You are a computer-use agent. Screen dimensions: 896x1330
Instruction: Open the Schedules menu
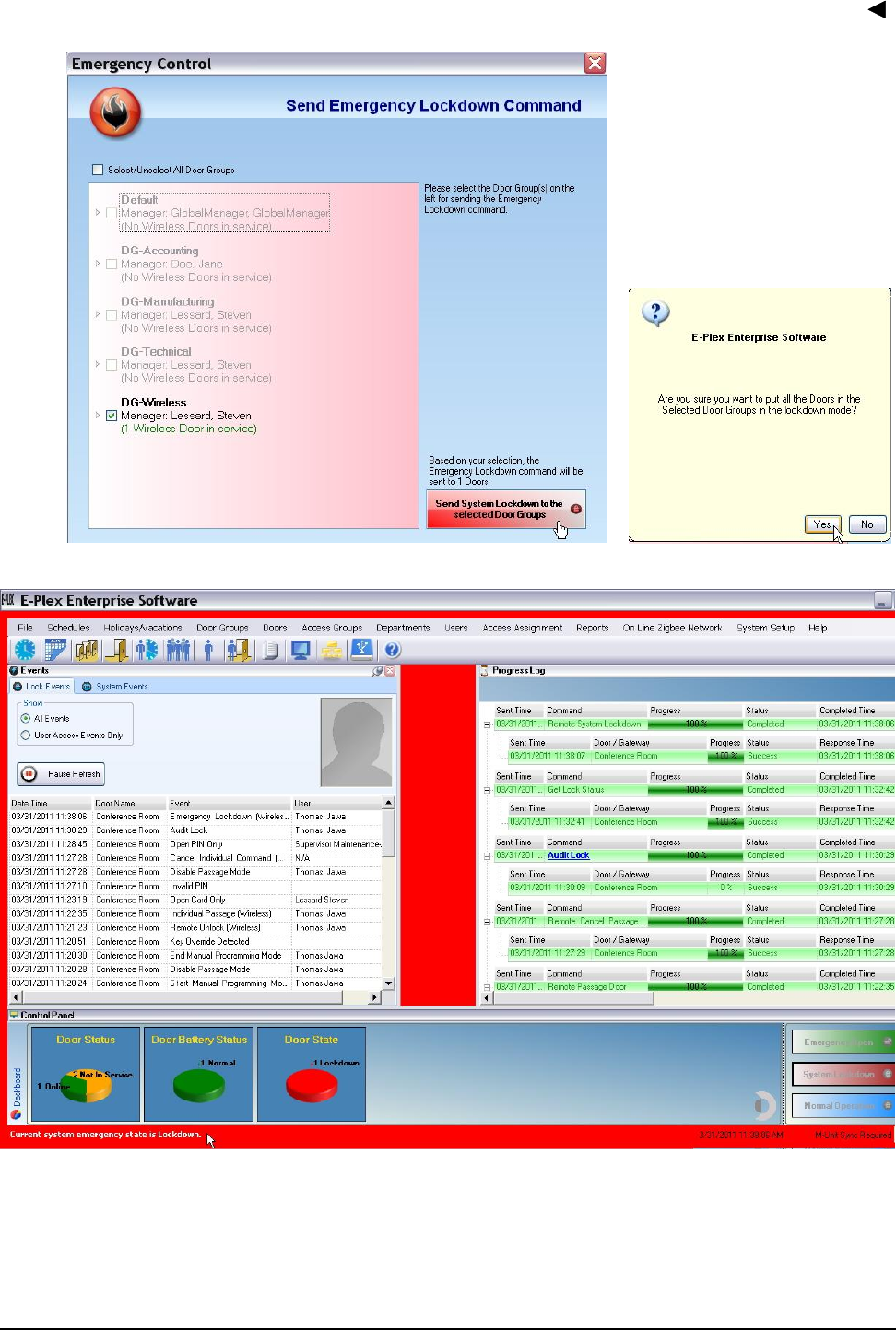68,628
